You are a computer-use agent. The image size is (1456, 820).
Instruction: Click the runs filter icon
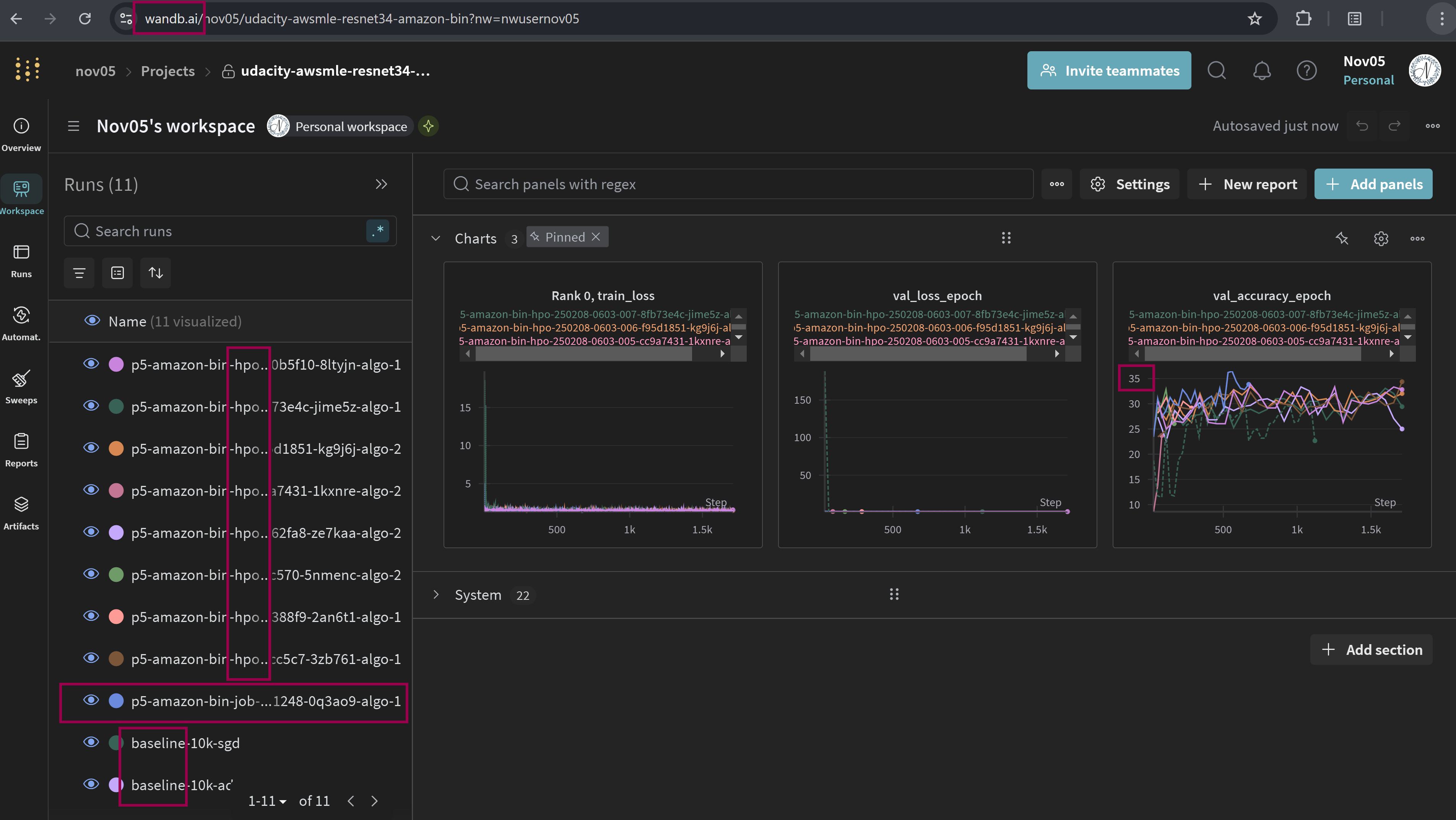point(79,273)
